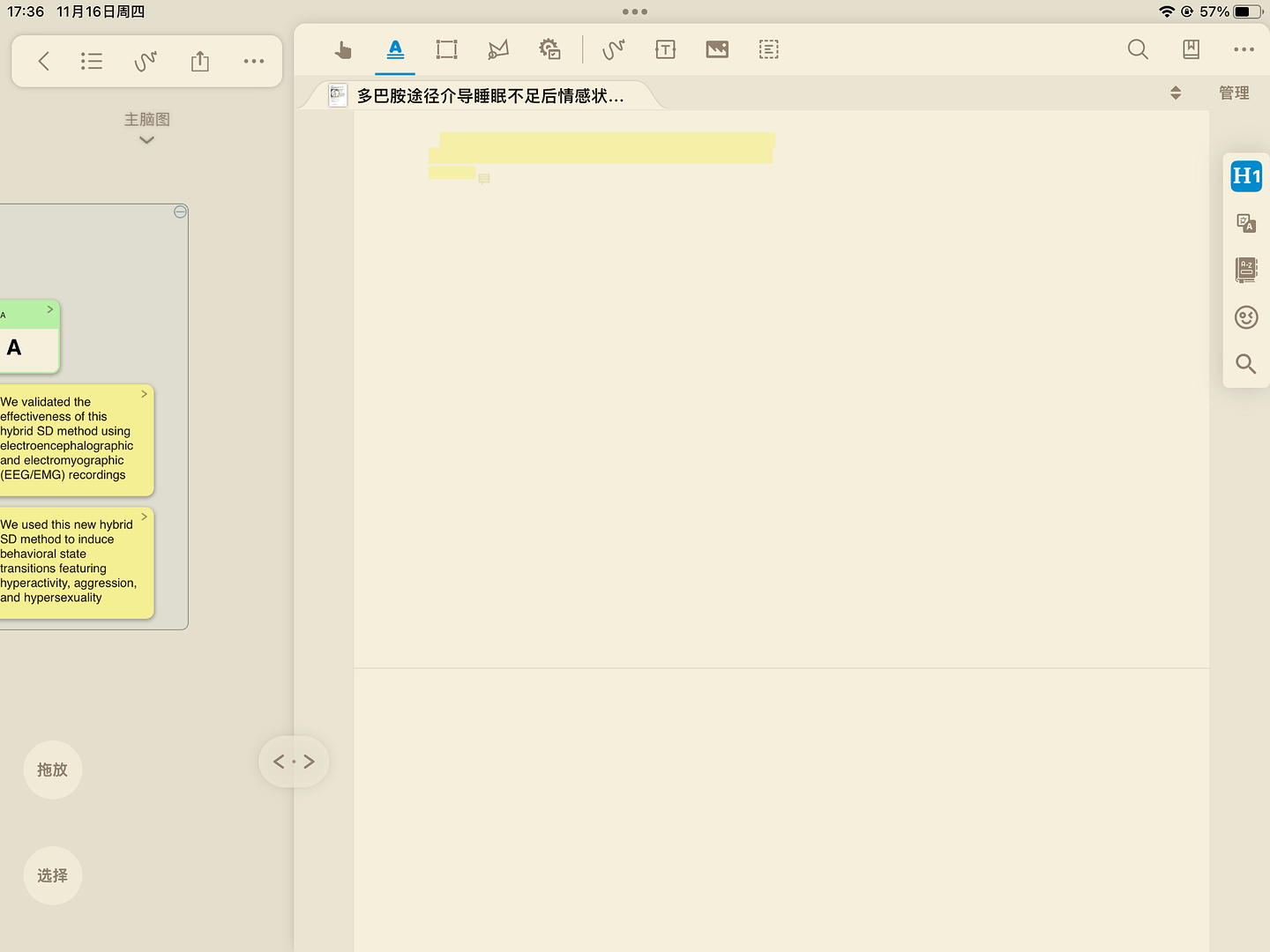
Task: Expand the green A card chevron
Action: pos(50,309)
